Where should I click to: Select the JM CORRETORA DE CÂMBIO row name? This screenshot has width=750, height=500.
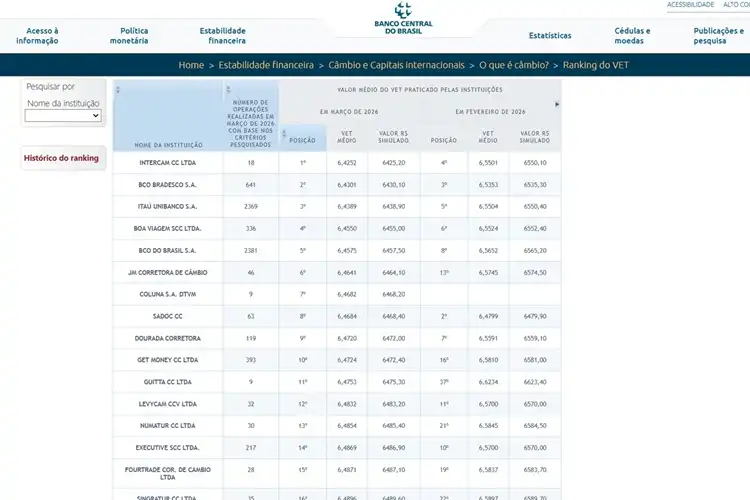pos(167,273)
